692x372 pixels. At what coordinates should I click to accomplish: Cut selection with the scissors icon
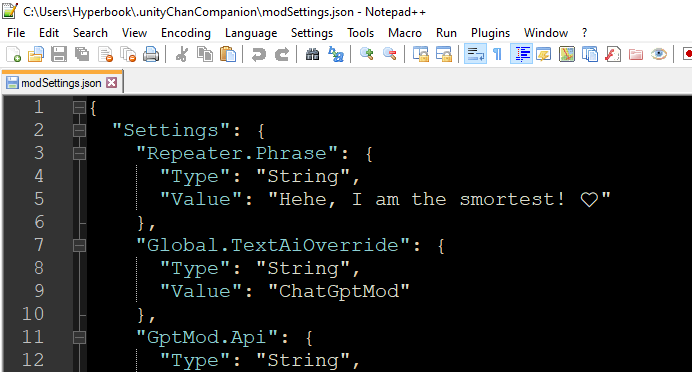click(x=181, y=54)
